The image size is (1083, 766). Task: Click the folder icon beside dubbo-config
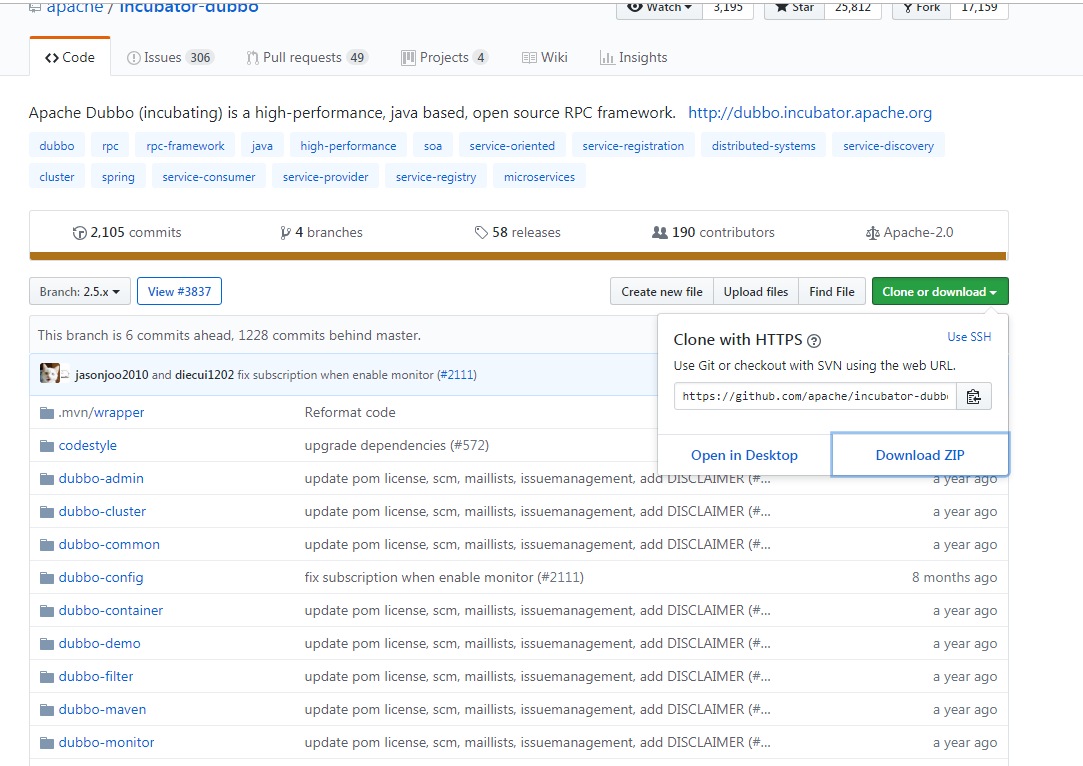coord(47,578)
